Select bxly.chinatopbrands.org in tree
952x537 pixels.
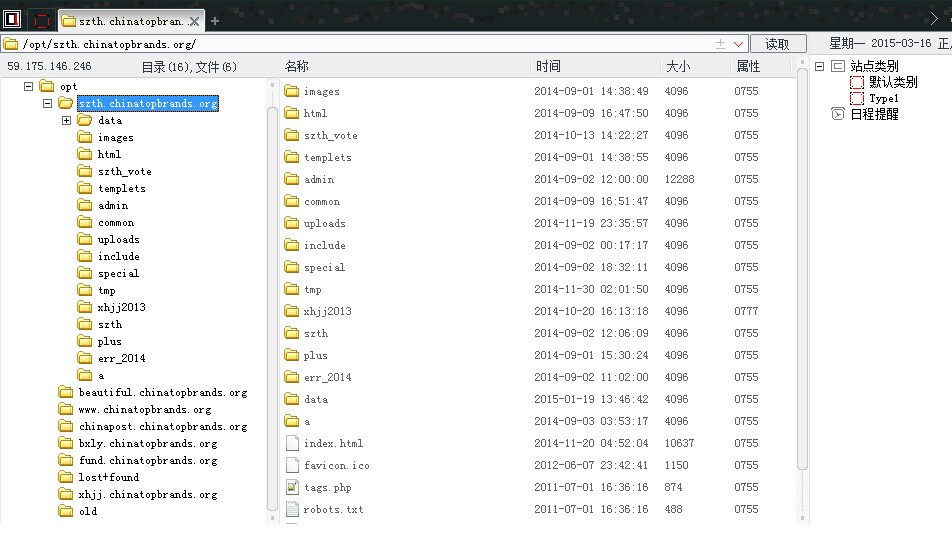pyautogui.click(x=148, y=443)
